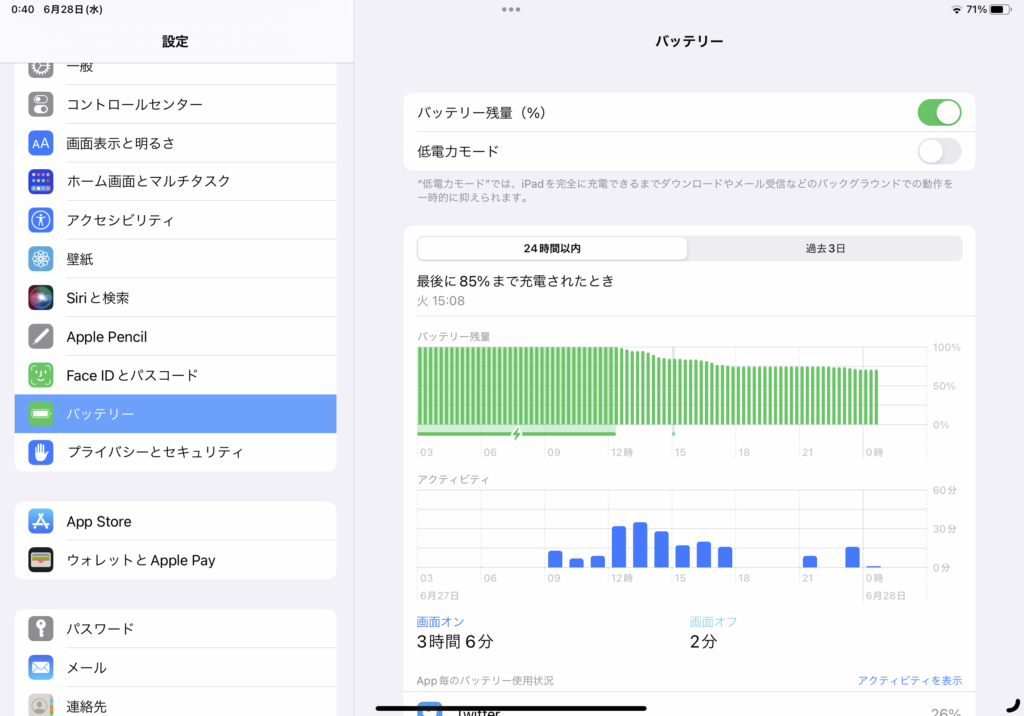Select the 24時間以内 tab
The height and width of the screenshot is (716, 1024).
pyautogui.click(x=552, y=248)
